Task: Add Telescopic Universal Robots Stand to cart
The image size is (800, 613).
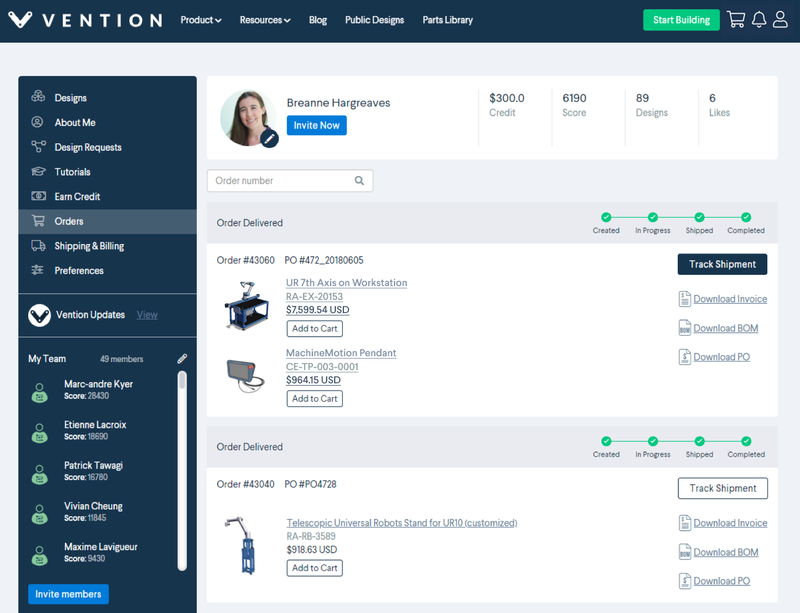Action: [x=314, y=568]
